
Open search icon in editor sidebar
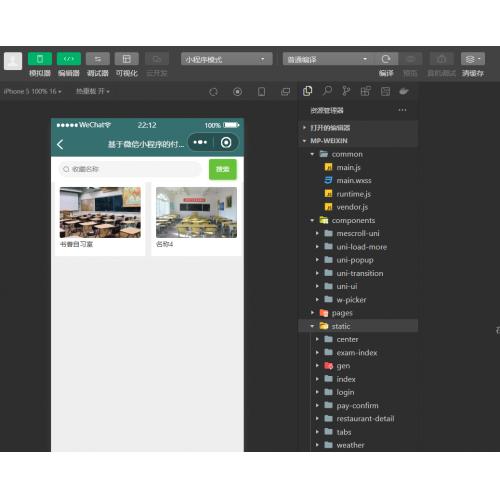click(x=327, y=91)
